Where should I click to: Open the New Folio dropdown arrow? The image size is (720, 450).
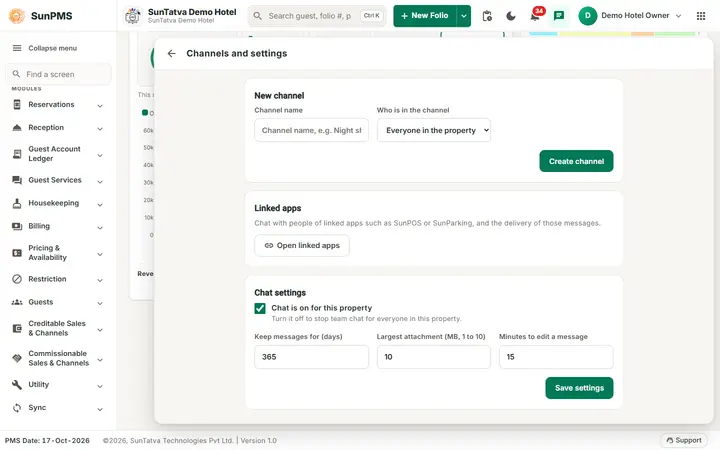(x=464, y=16)
